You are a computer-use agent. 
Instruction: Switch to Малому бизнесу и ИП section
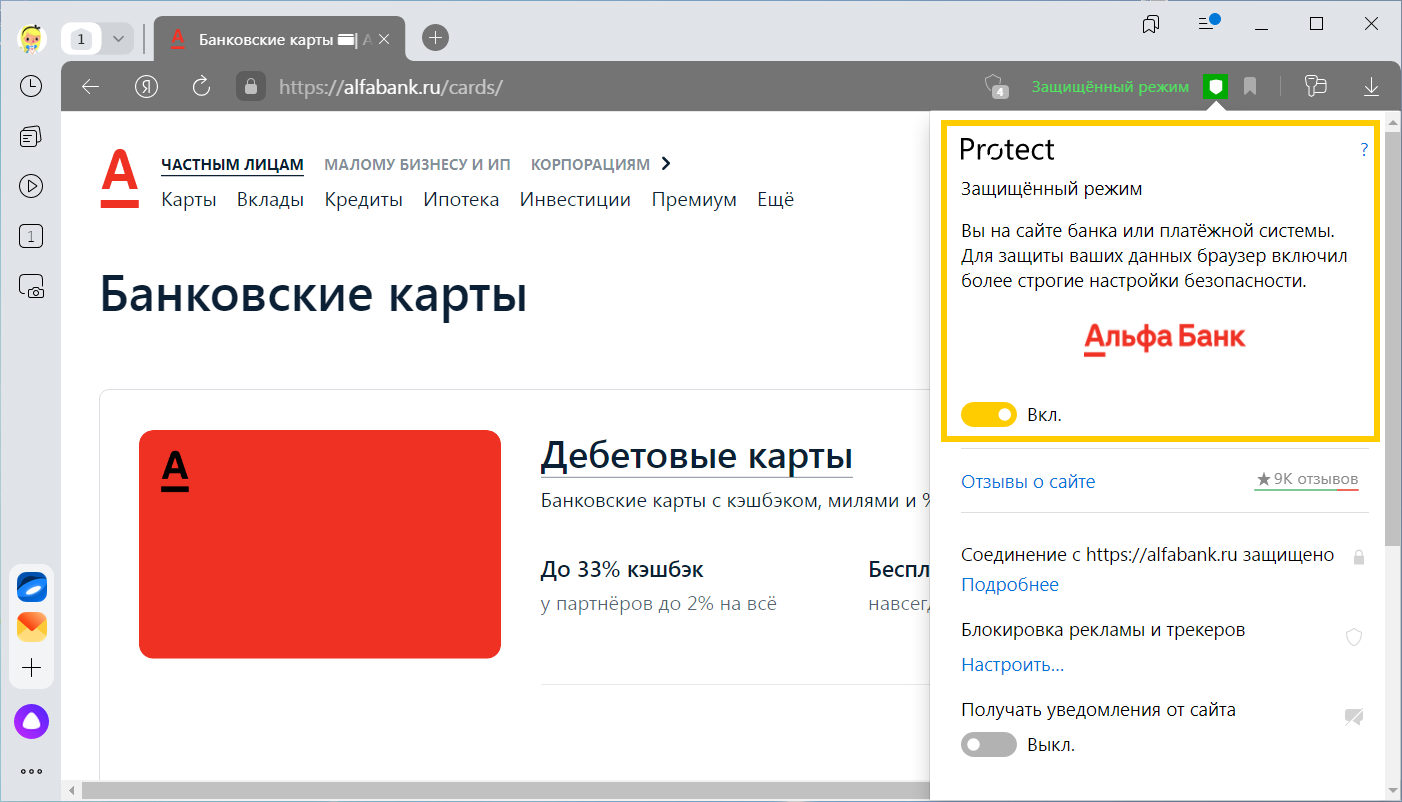(x=418, y=164)
